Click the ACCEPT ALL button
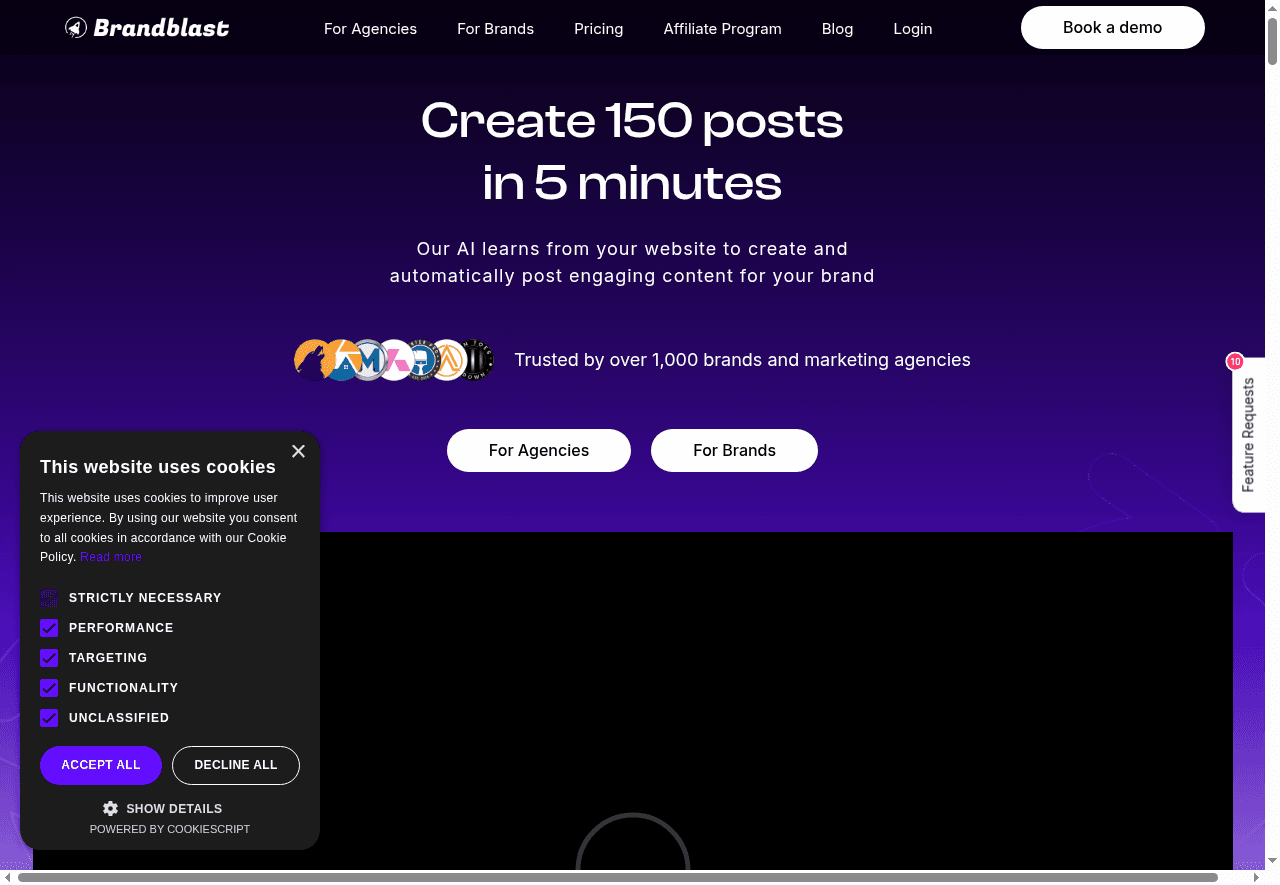This screenshot has height=885, width=1280. [100, 765]
